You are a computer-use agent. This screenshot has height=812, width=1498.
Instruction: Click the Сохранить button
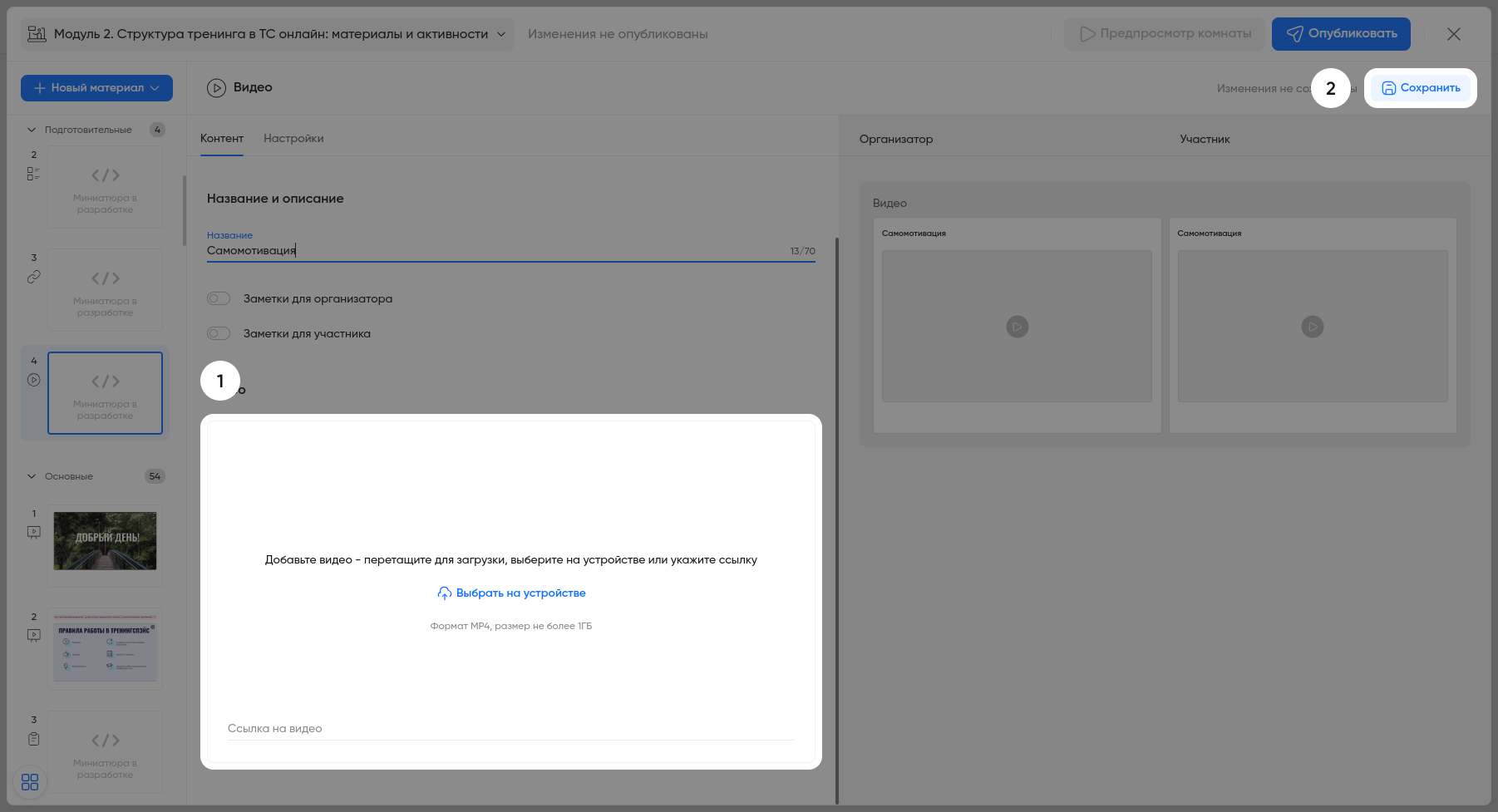1420,88
